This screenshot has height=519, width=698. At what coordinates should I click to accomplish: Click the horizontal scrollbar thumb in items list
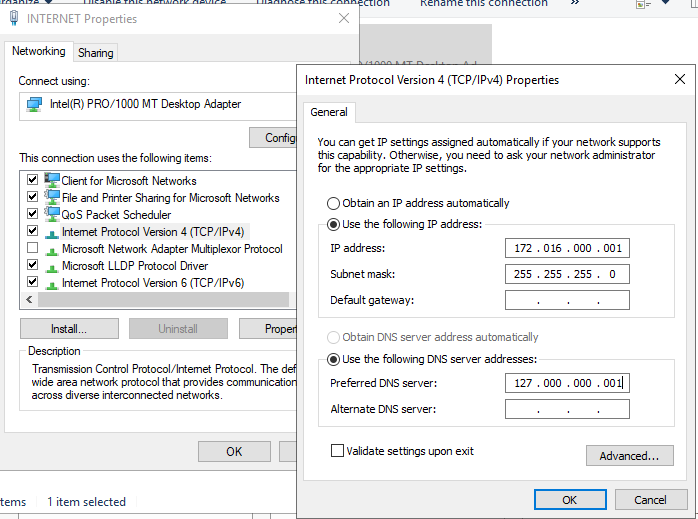coord(164,300)
